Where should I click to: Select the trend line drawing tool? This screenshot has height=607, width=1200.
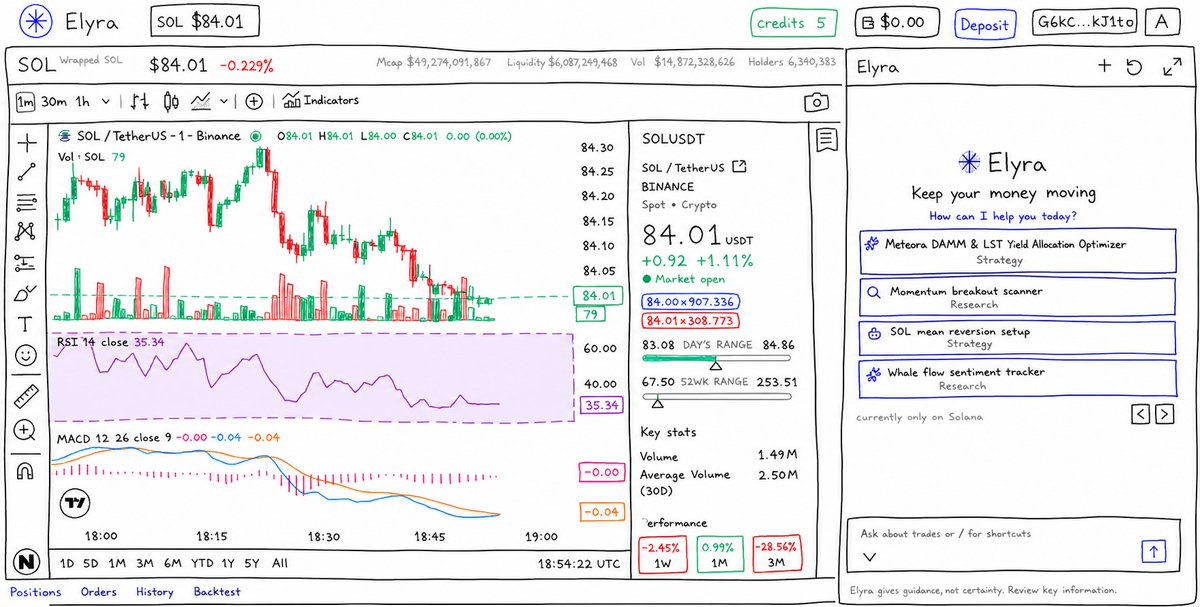pos(26,171)
